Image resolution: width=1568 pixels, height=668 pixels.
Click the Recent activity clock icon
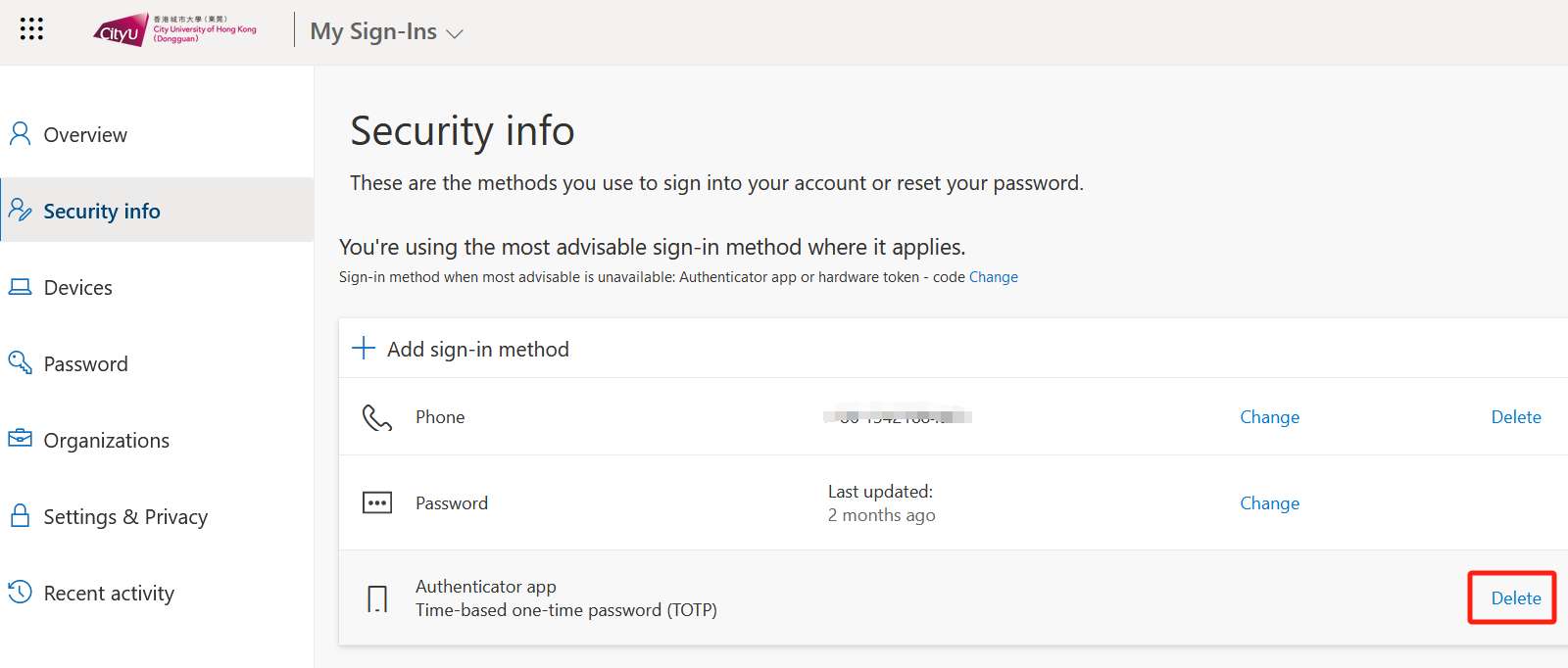[20, 592]
